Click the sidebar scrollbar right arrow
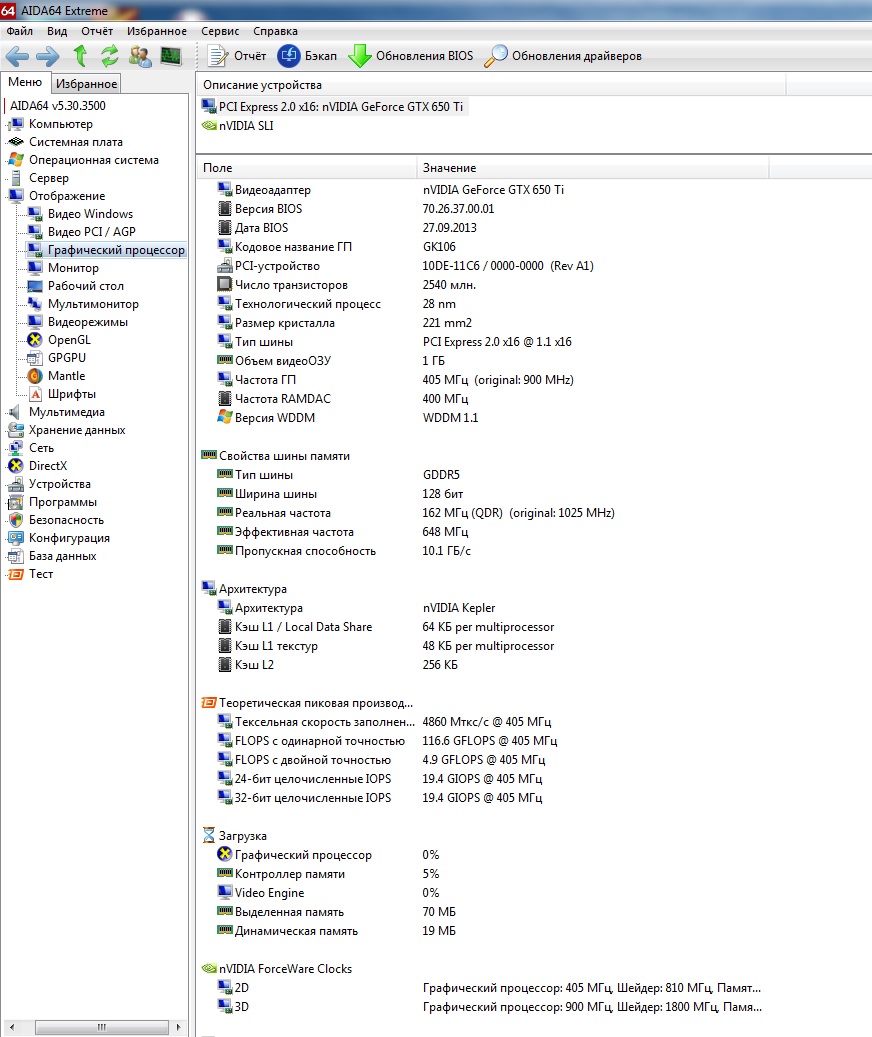 coord(178,1027)
